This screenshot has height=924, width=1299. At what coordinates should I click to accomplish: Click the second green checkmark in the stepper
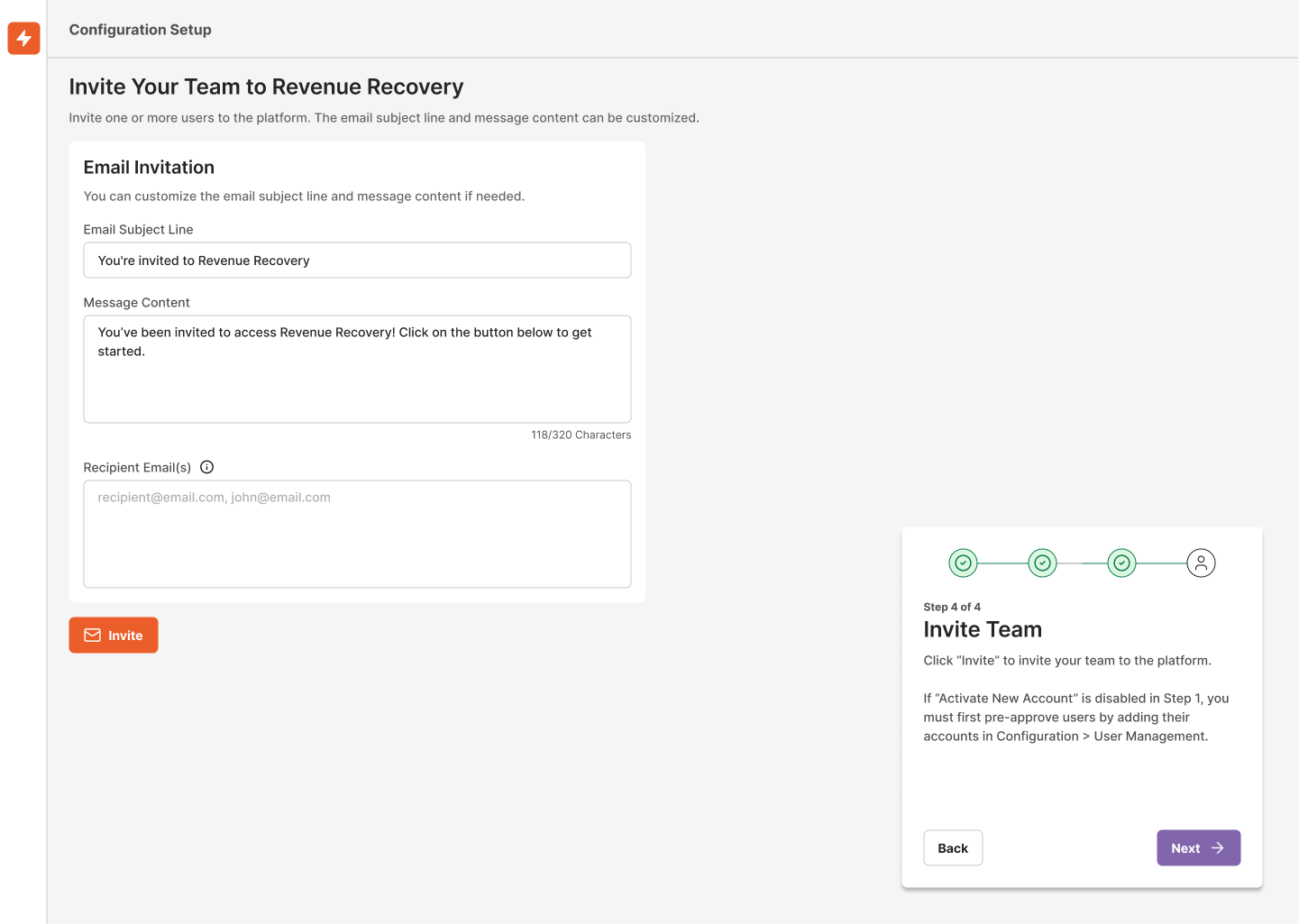(x=1042, y=562)
